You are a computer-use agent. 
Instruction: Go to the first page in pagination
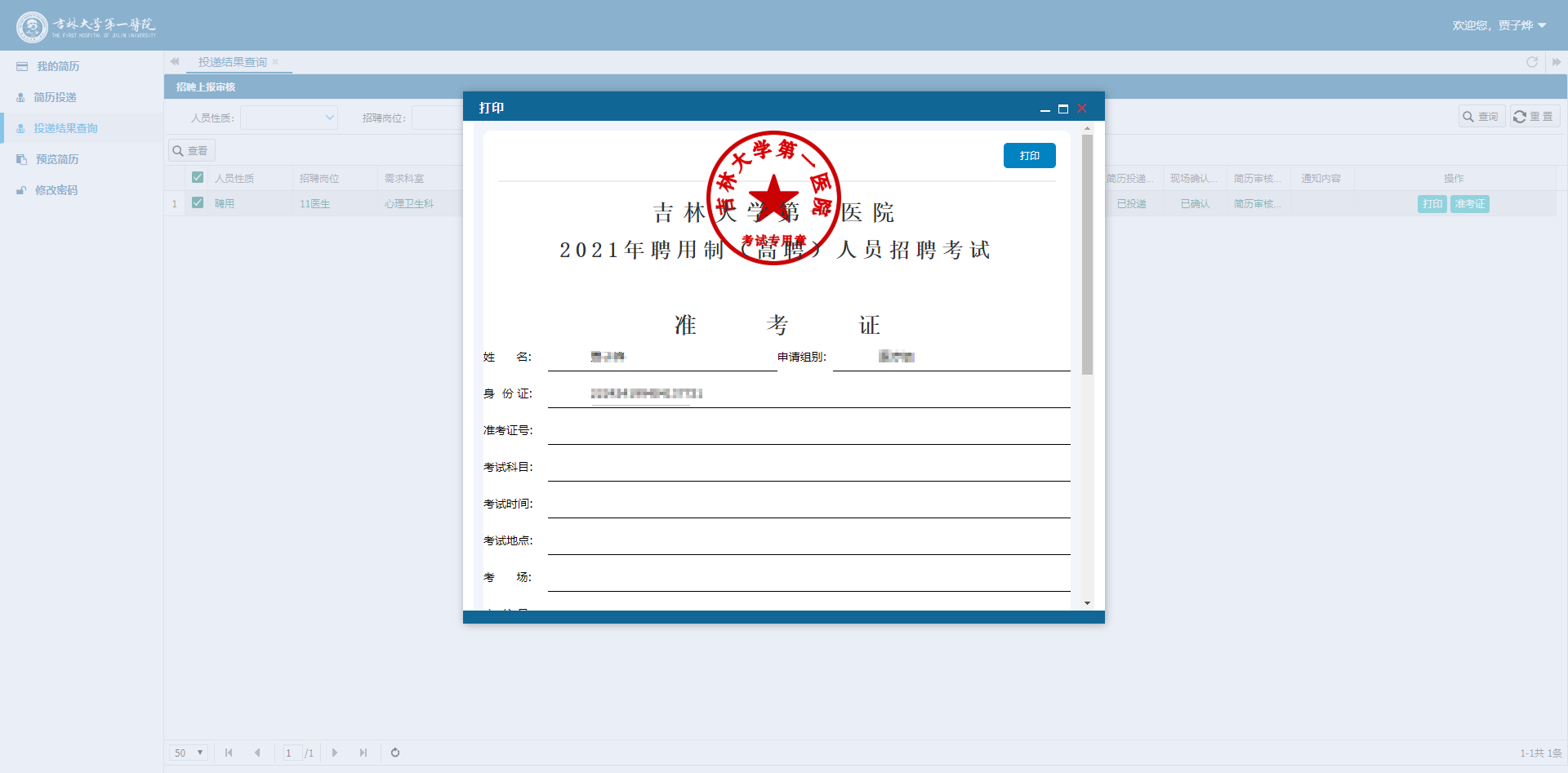point(229,753)
